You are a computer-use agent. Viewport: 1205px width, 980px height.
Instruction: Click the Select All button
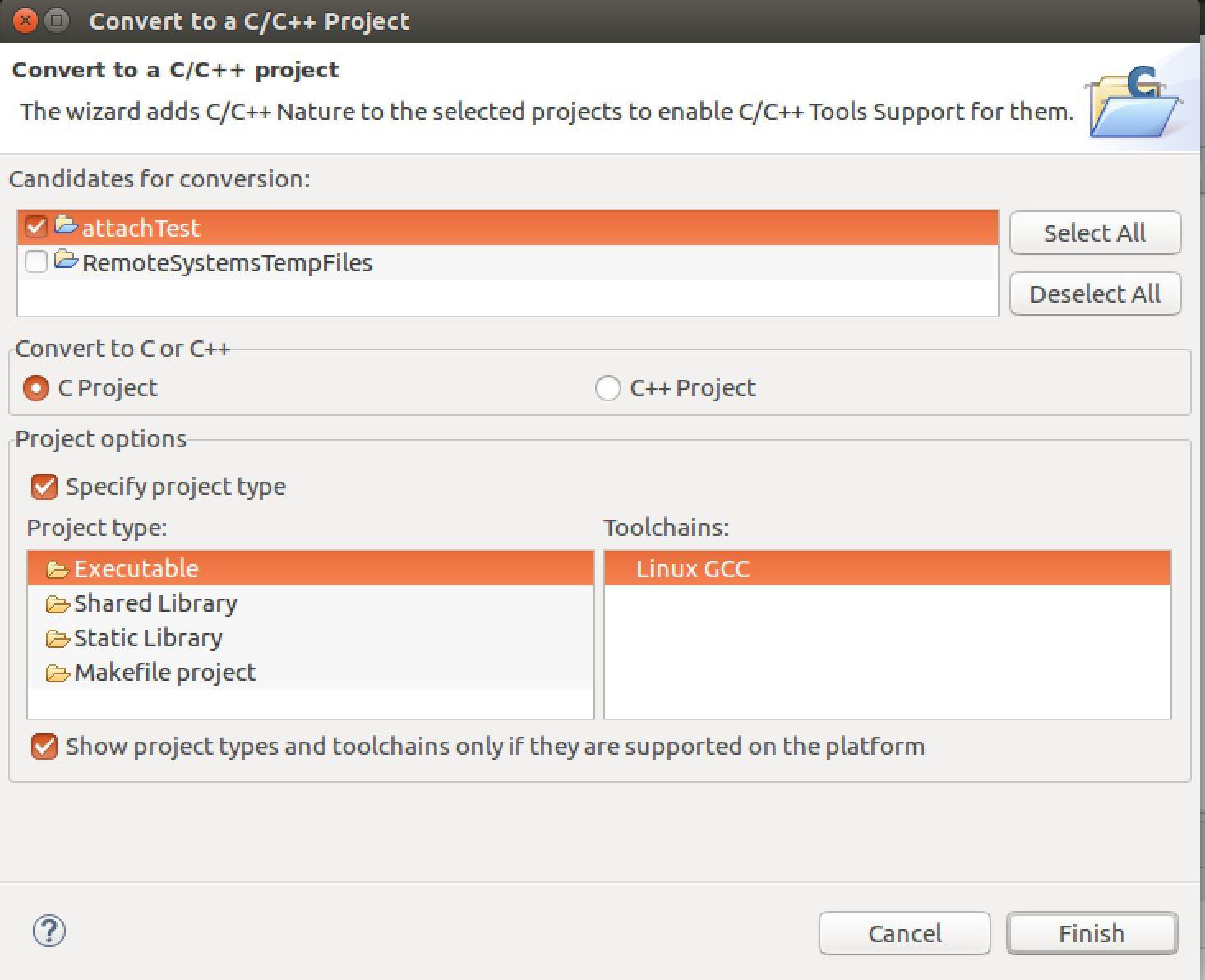[1094, 233]
